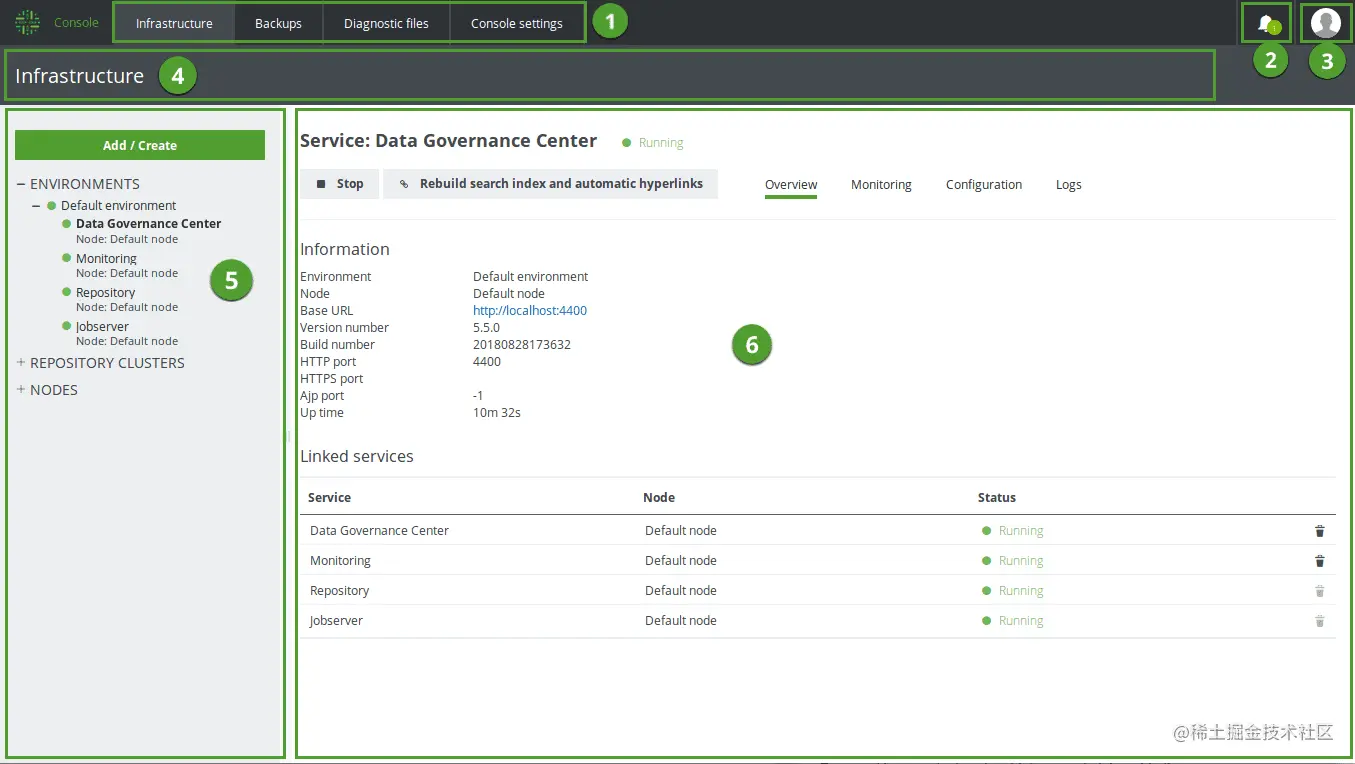Rebuild search index and automatic hyperlinks
1355x764 pixels.
click(x=550, y=184)
